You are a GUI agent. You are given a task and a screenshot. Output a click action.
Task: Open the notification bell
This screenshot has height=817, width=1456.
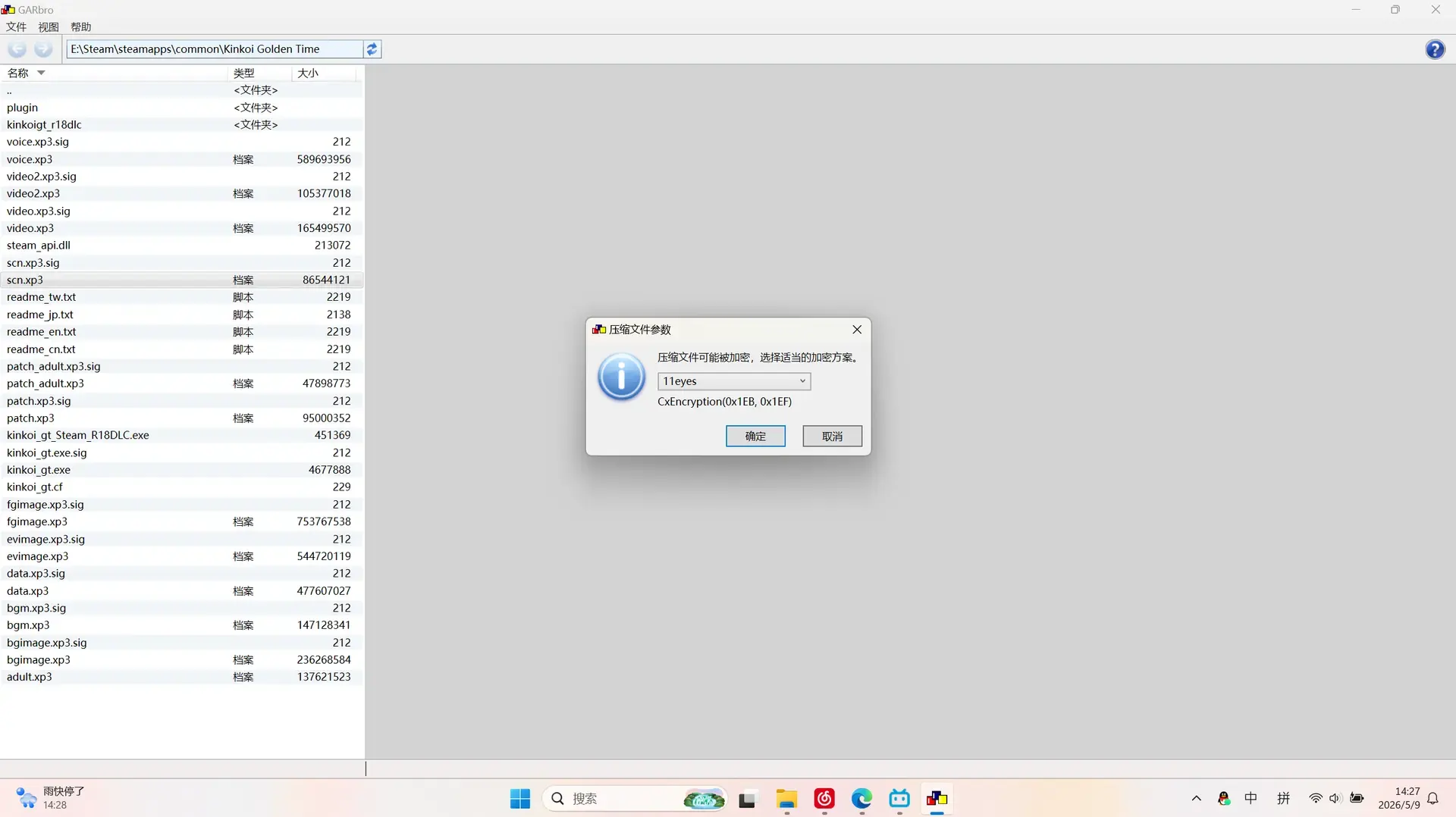point(1432,799)
